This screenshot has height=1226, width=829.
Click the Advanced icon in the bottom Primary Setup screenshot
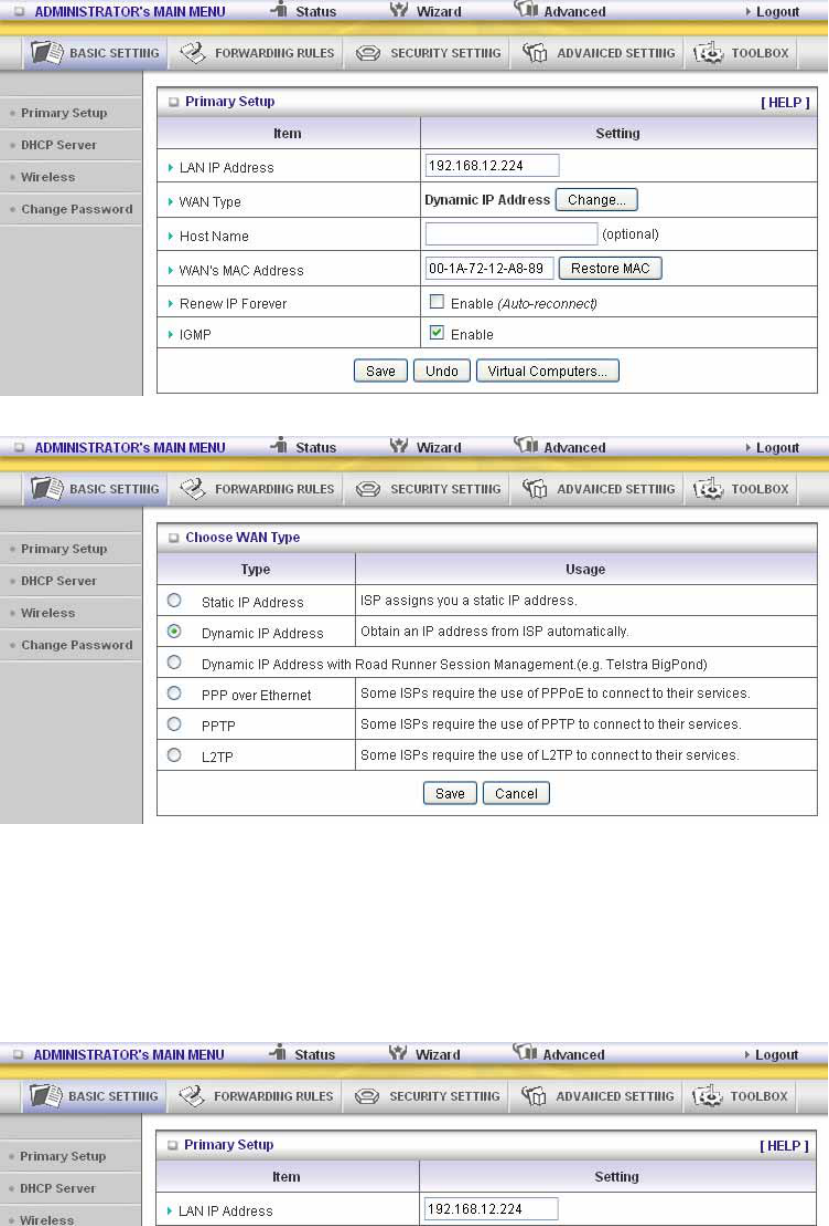point(525,1053)
